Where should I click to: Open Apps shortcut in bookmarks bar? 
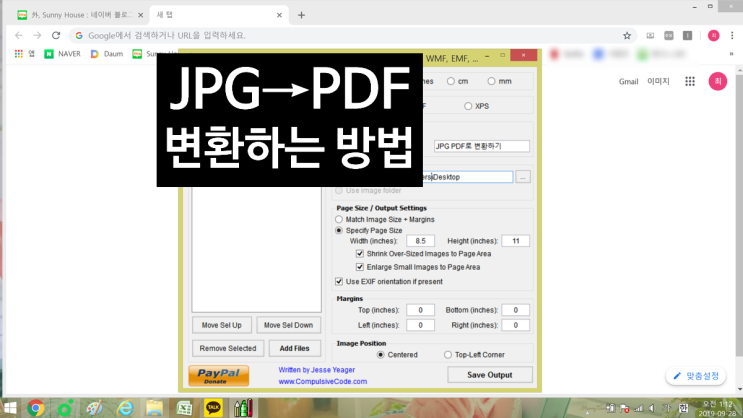pos(25,54)
